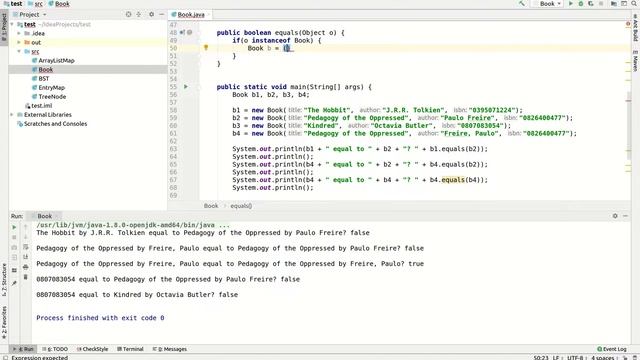640x360 pixels.
Task: Click the green run gutter arrow beside main
Action: [x=186, y=87]
